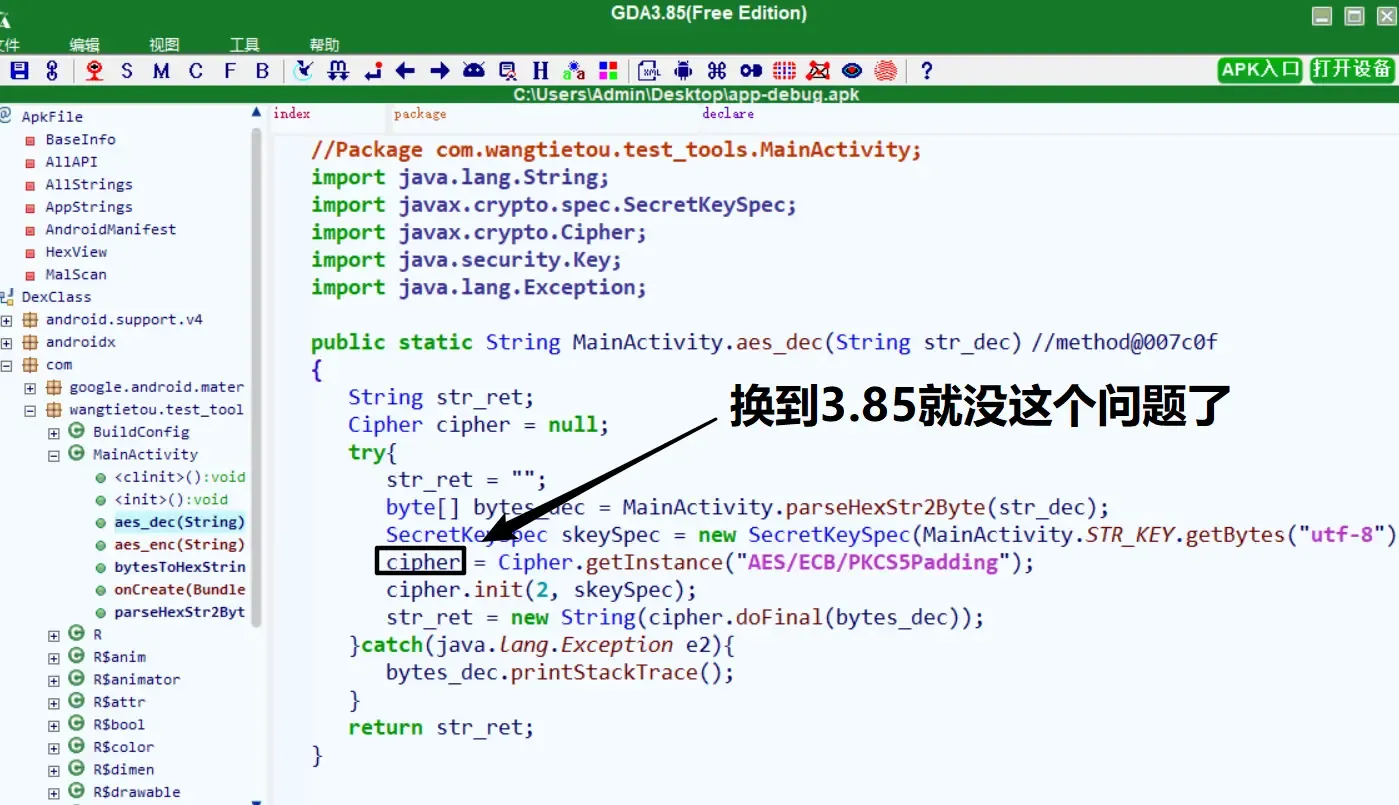
Task: Open the fingerprint signature icon
Action: click(x=886, y=70)
